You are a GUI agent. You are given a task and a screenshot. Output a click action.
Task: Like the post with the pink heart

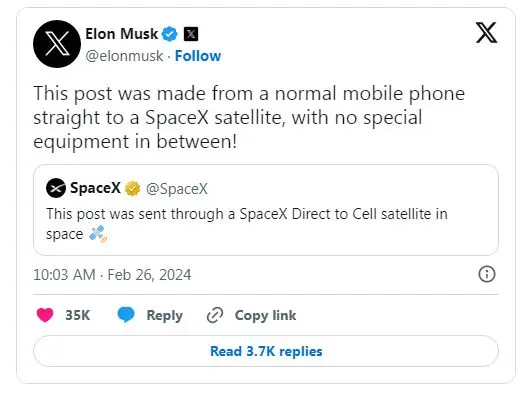click(45, 315)
